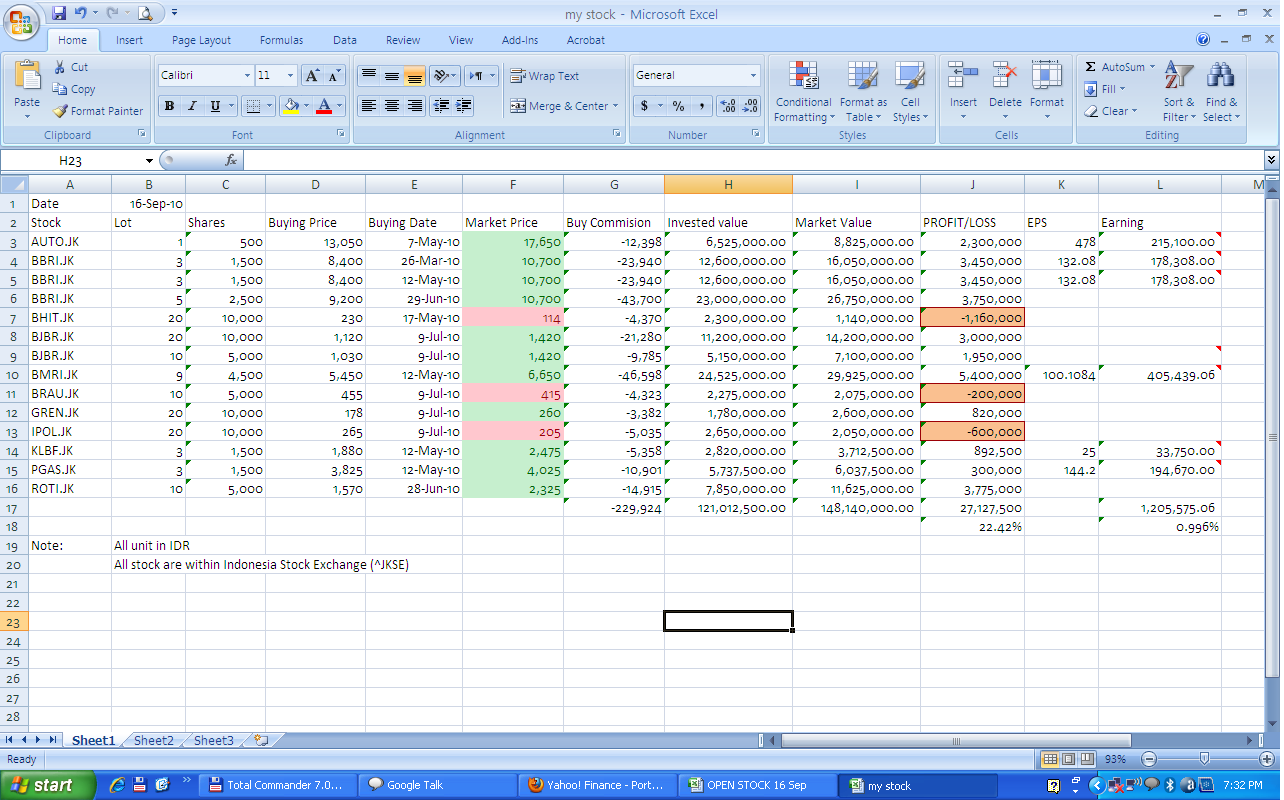Open the Review tab
The image size is (1284, 800).
(403, 40)
